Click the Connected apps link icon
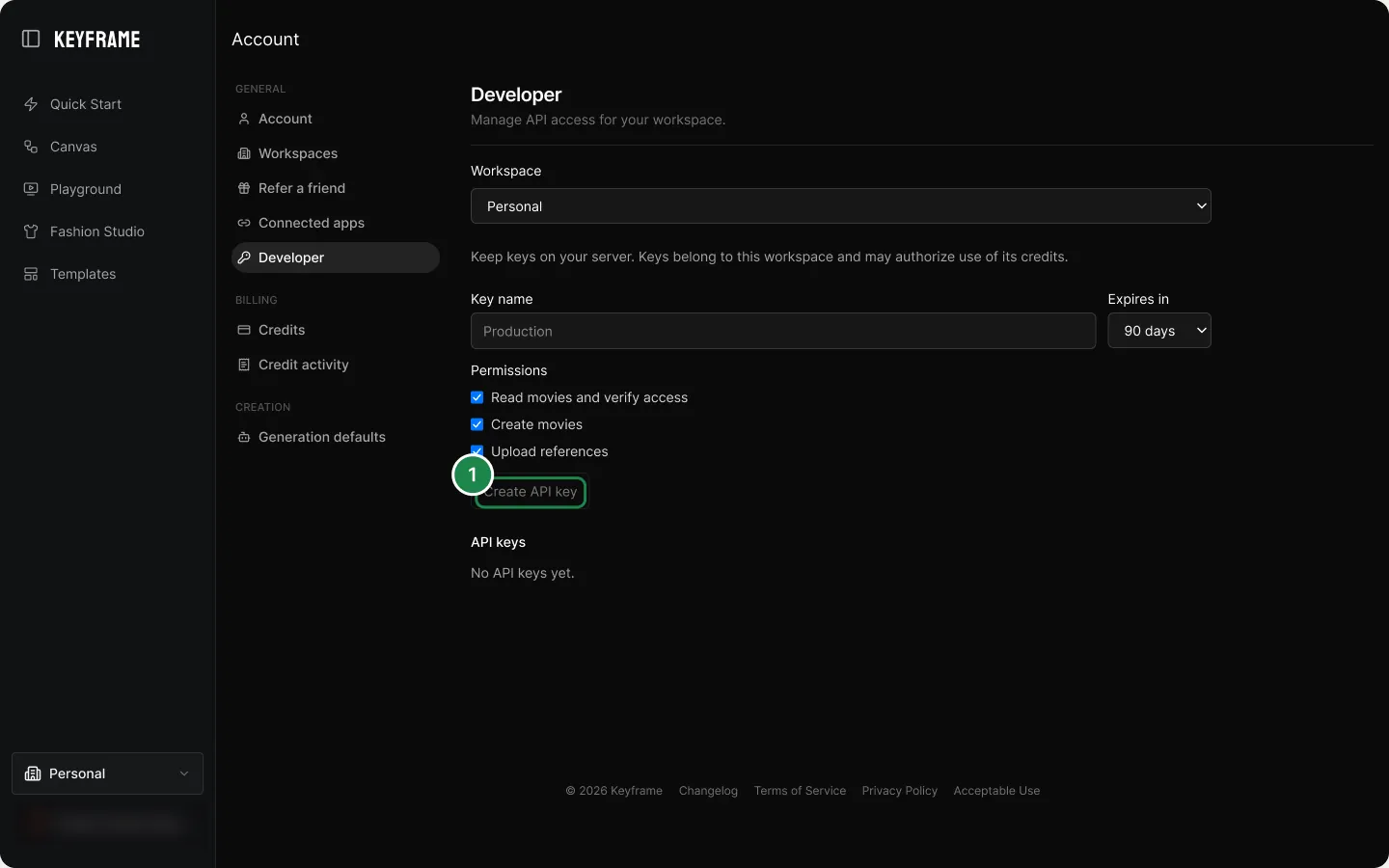This screenshot has height=868, width=1389. tap(244, 223)
